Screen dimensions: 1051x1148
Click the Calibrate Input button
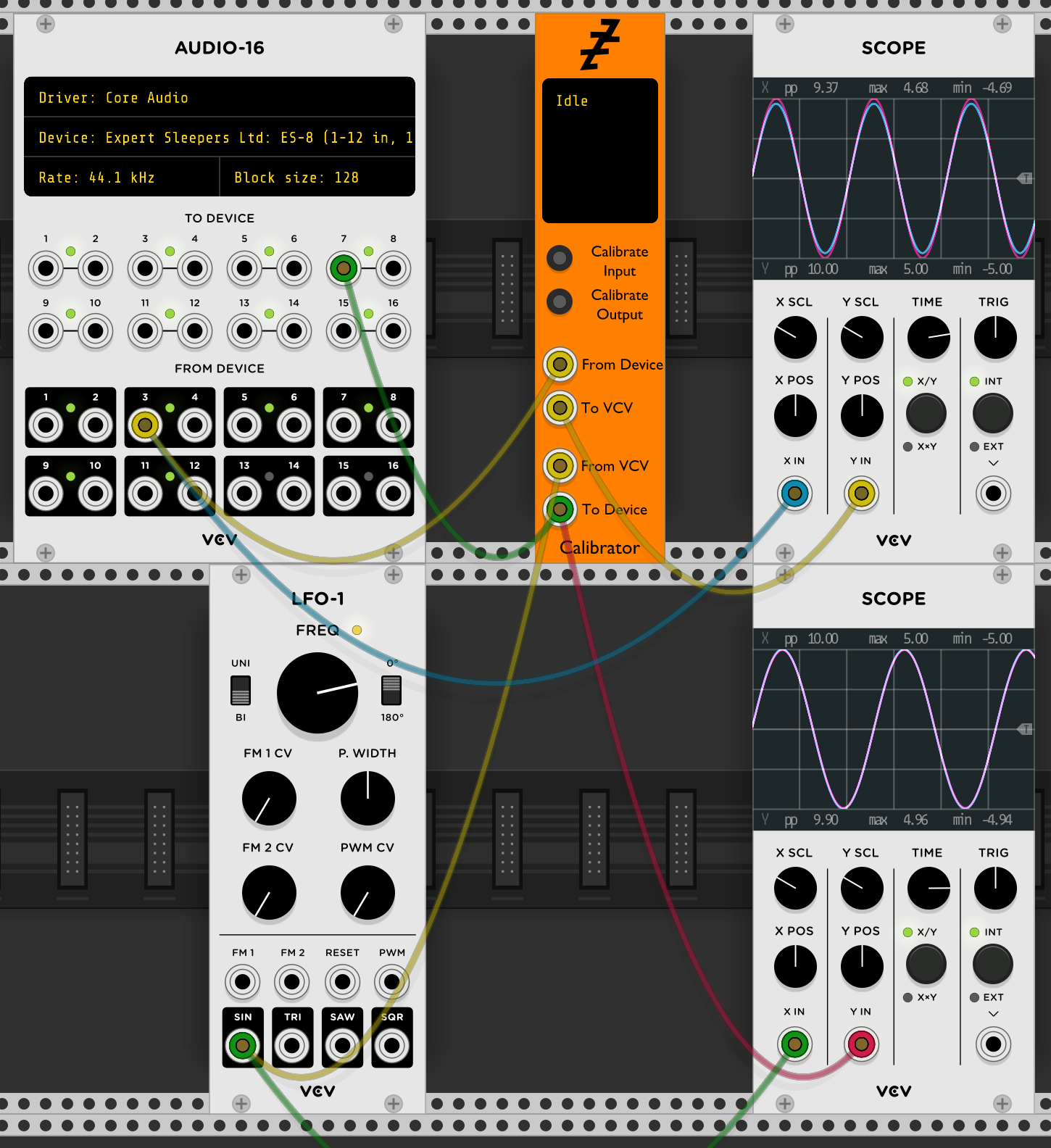559,258
